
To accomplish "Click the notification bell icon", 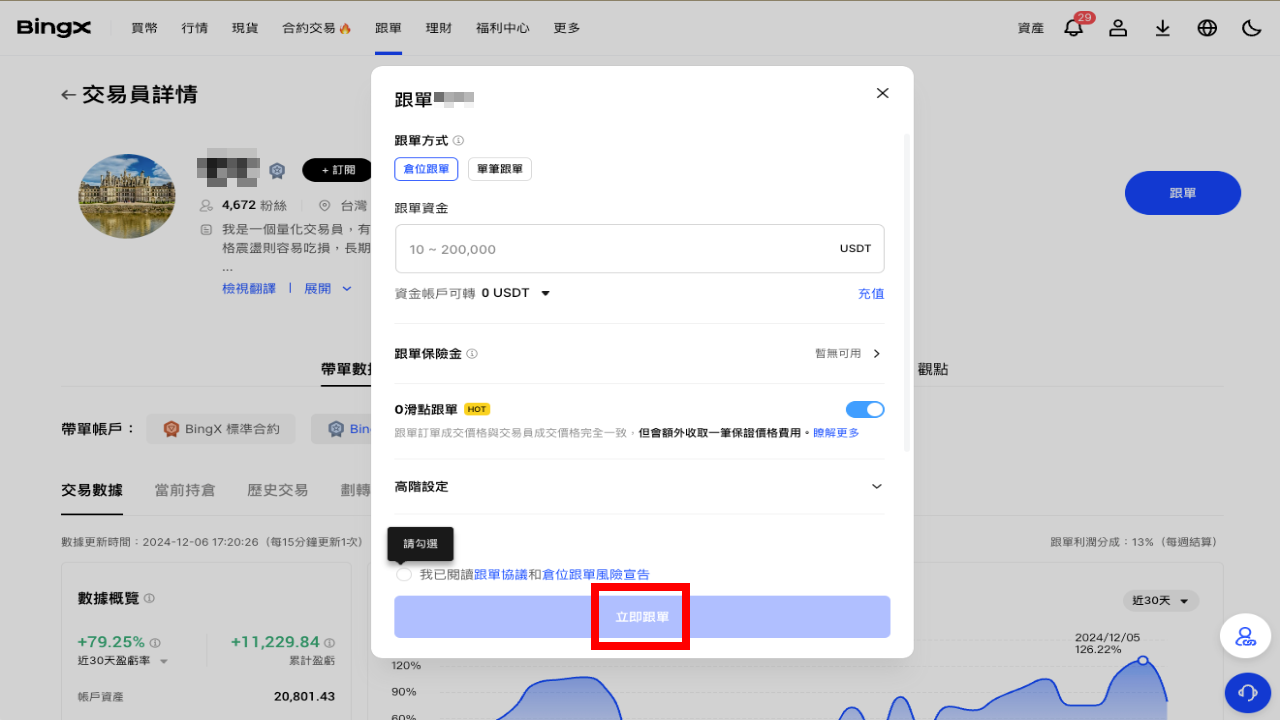I will click(1073, 28).
